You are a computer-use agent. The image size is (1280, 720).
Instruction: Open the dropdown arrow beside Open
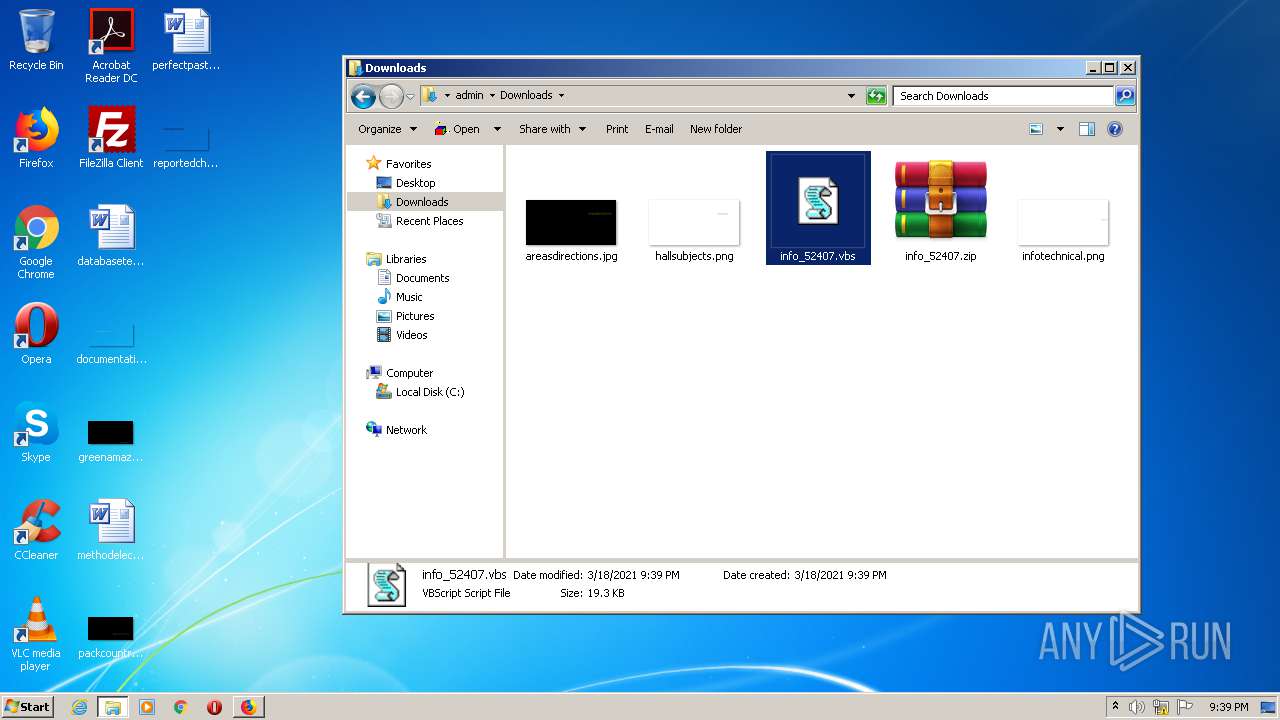coord(496,129)
